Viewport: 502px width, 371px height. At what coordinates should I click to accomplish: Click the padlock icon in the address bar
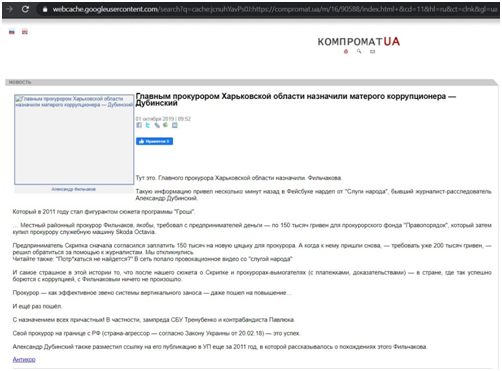click(45, 9)
